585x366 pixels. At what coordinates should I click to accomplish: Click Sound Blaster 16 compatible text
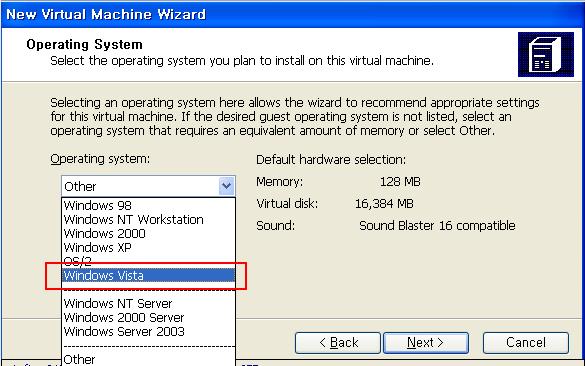click(437, 226)
